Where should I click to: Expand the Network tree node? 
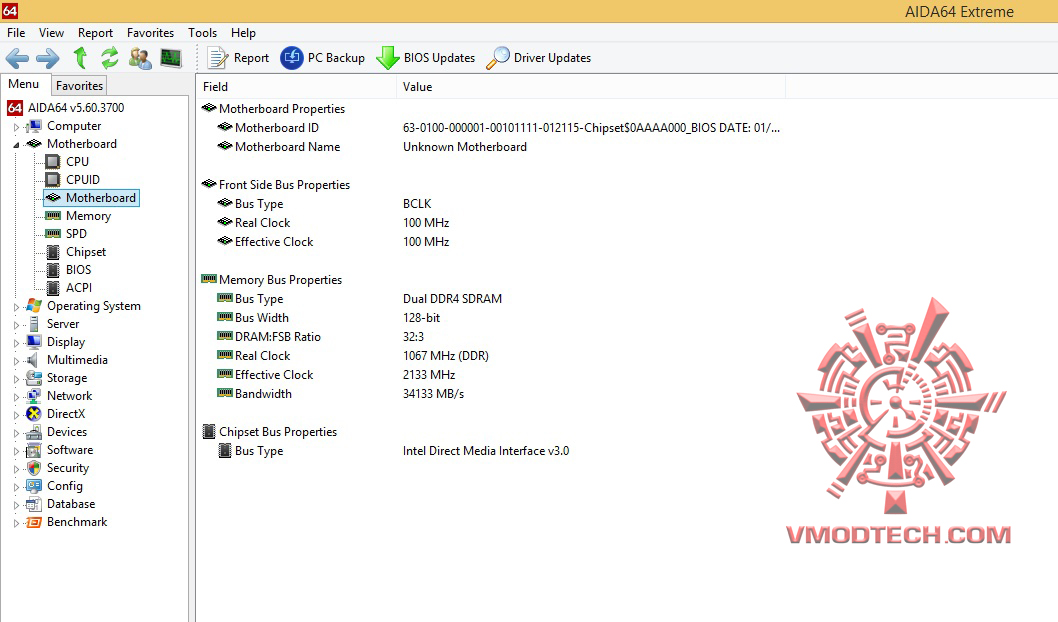(16, 397)
